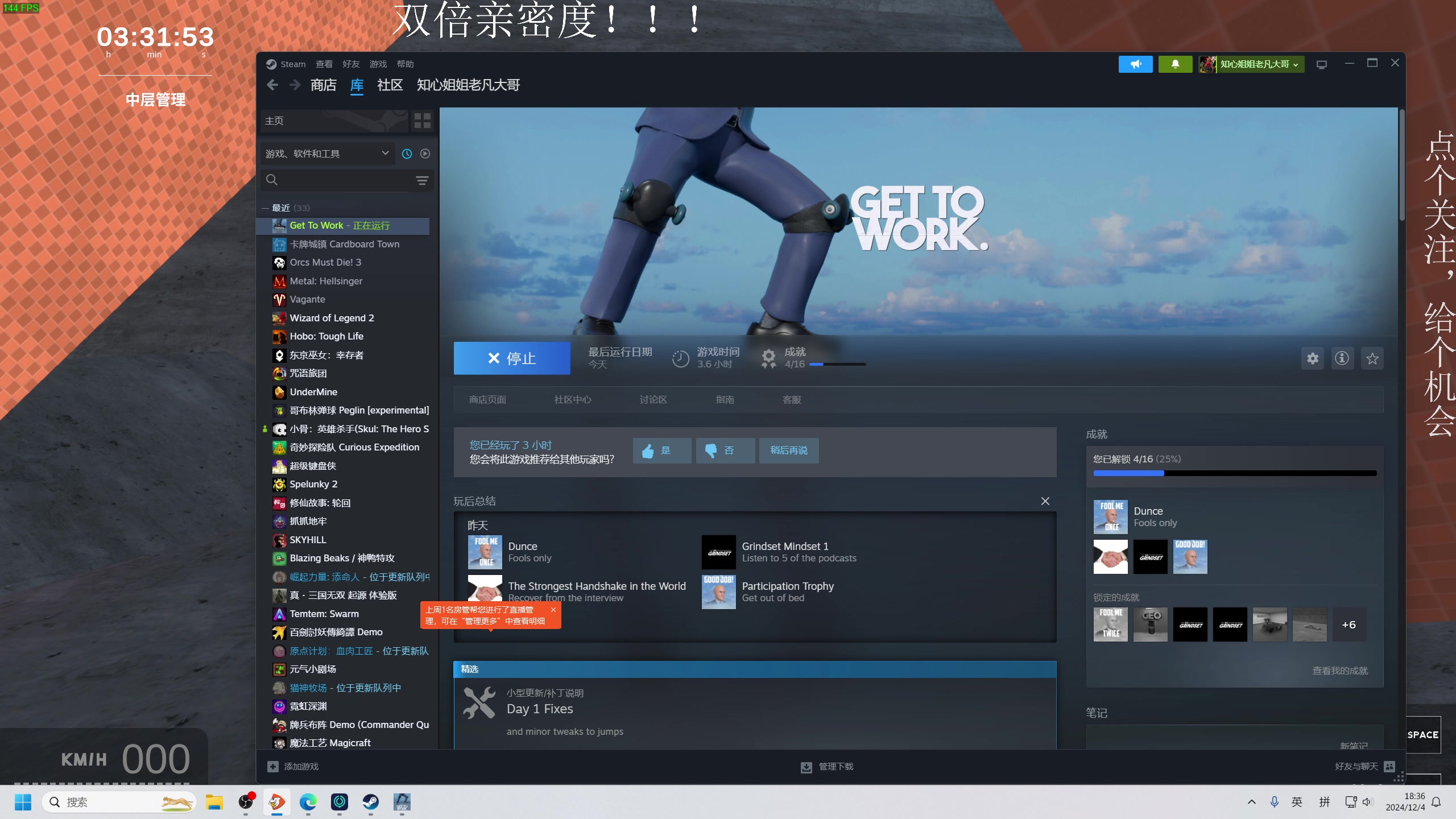1456x819 pixels.
Task: Click the FOOL ME TWICE locked achievement
Action: click(x=1110, y=624)
